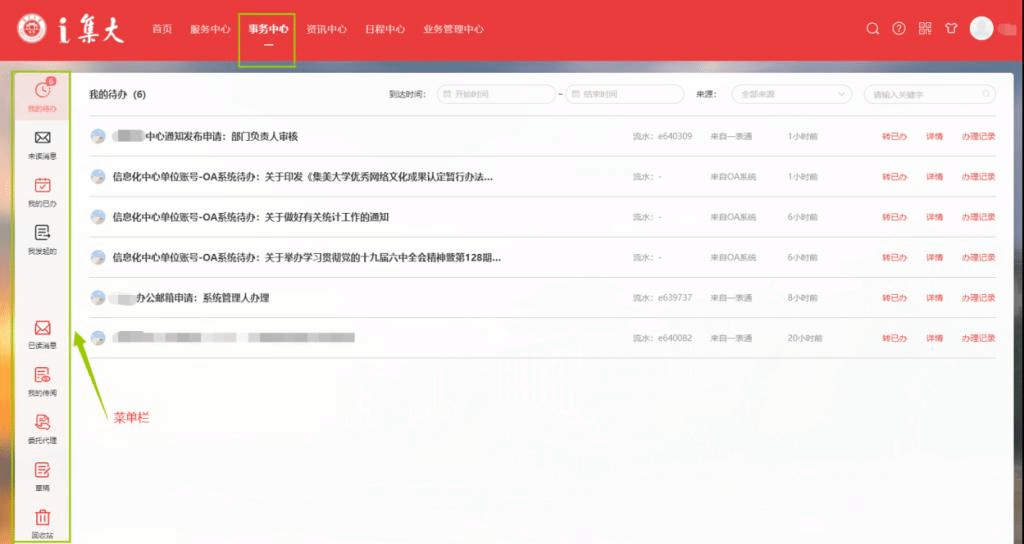Image resolution: width=1024 pixels, height=544 pixels.
Task: Open the QR code icon in the header
Action: [925, 29]
